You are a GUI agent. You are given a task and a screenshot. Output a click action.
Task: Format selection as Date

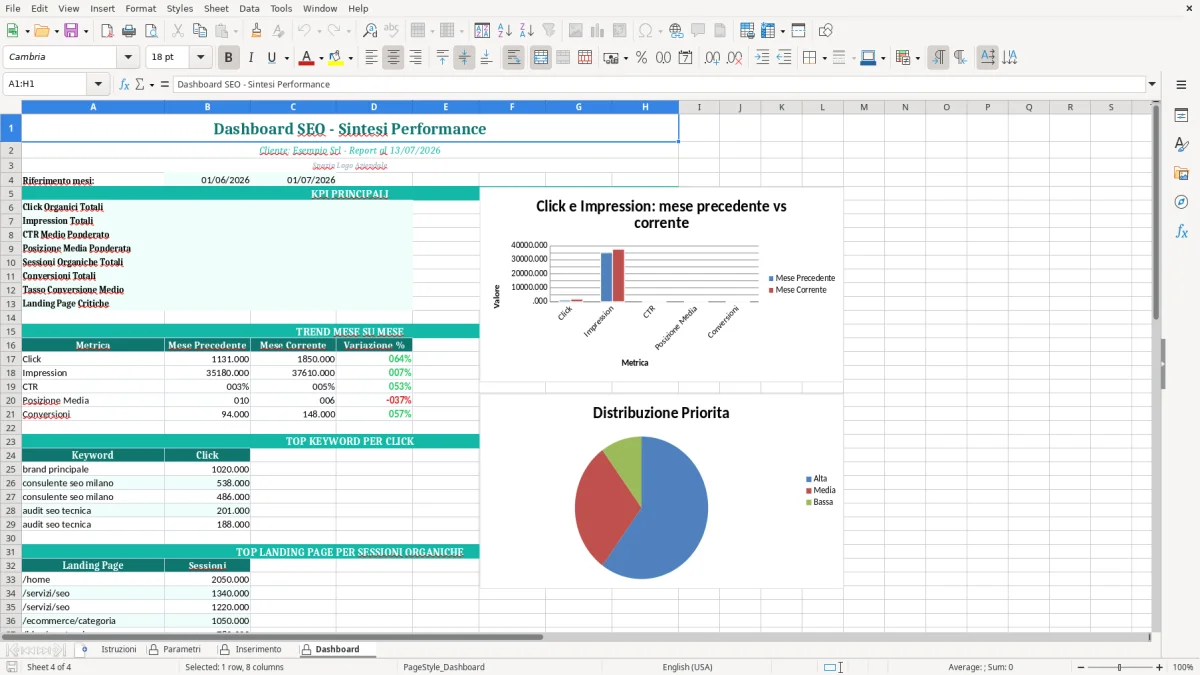tap(685, 58)
